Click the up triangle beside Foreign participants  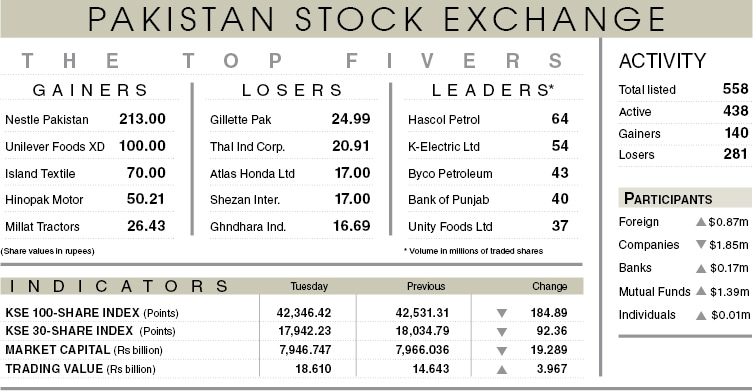(701, 222)
